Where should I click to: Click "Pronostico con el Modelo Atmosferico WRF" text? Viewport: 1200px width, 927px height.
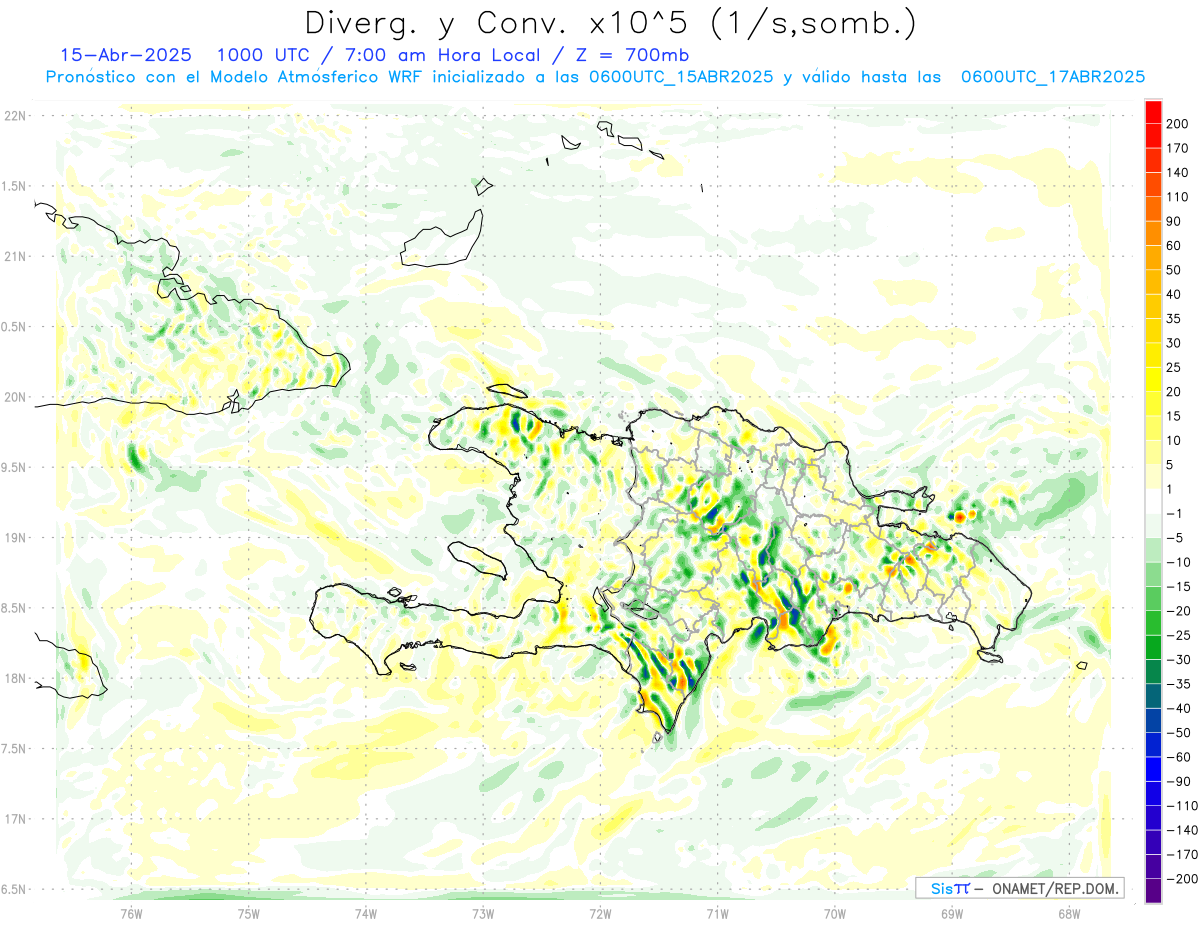coord(235,77)
